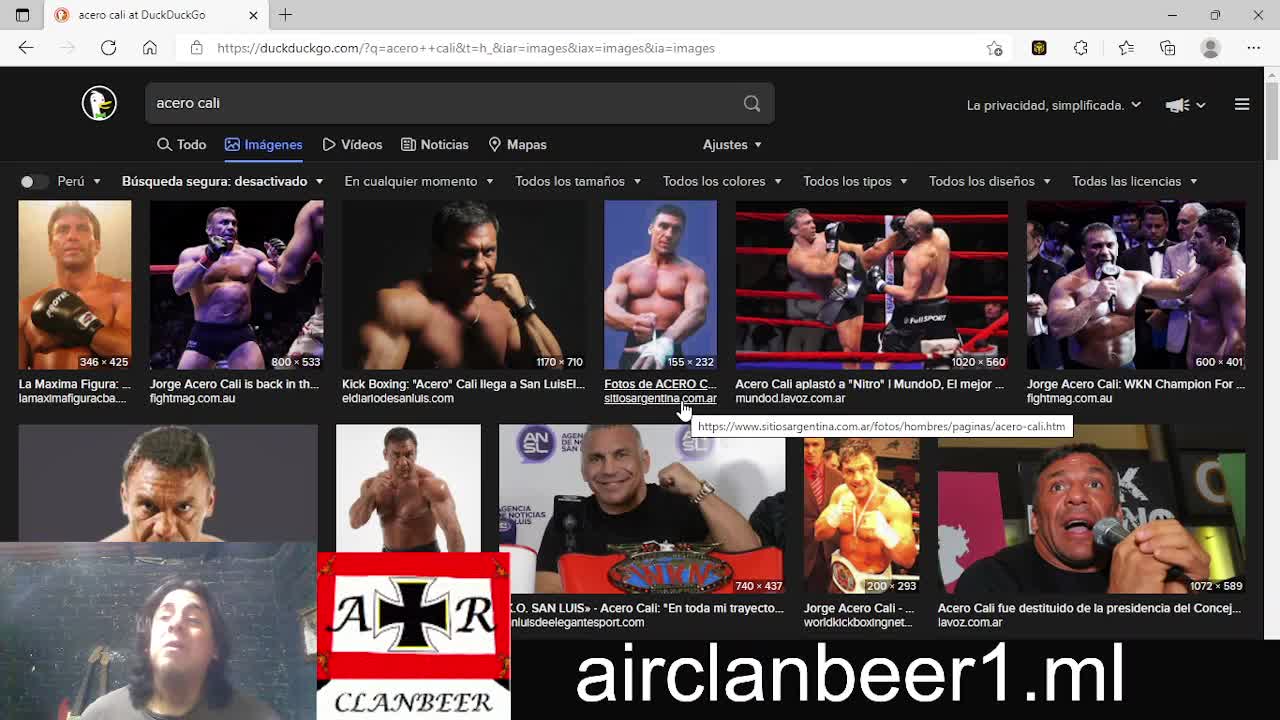Open browser home page icon
Screen dimensions: 1280x720
(x=150, y=48)
